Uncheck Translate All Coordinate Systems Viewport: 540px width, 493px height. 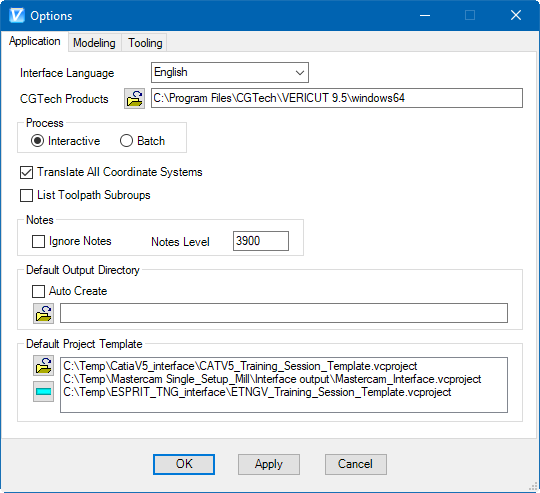[x=27, y=172]
